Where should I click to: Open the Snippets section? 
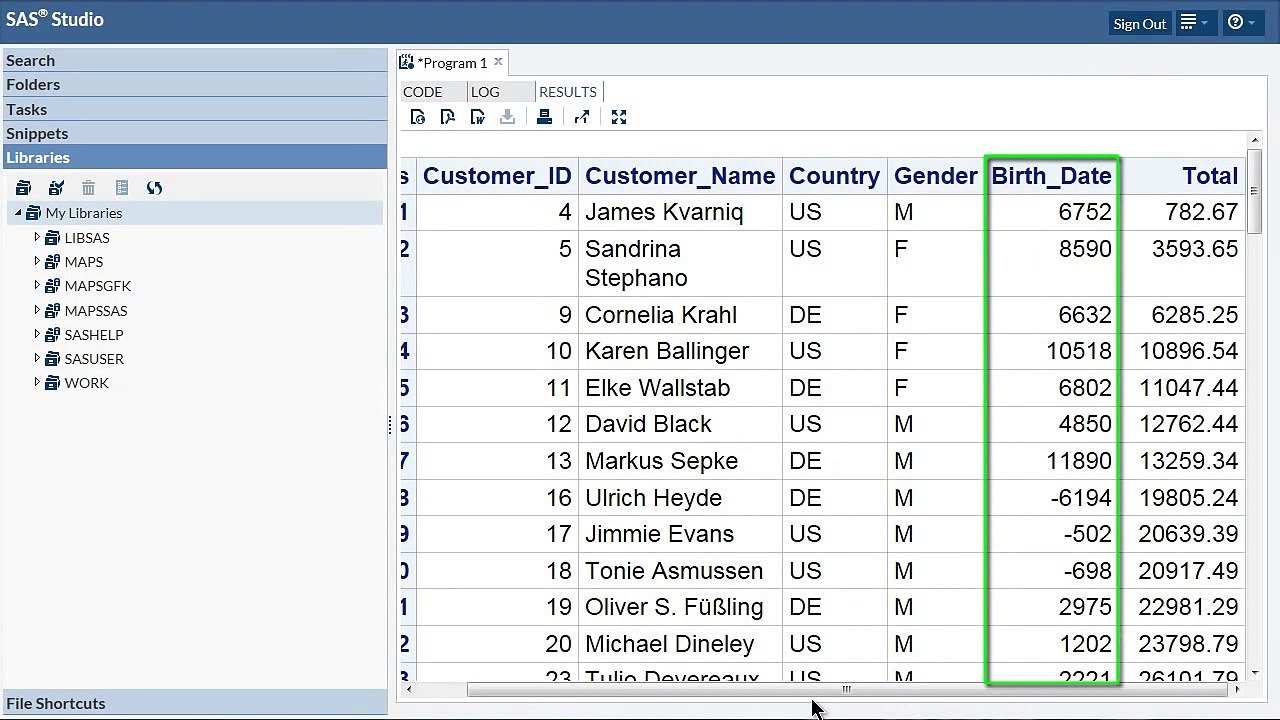pyautogui.click(x=194, y=133)
